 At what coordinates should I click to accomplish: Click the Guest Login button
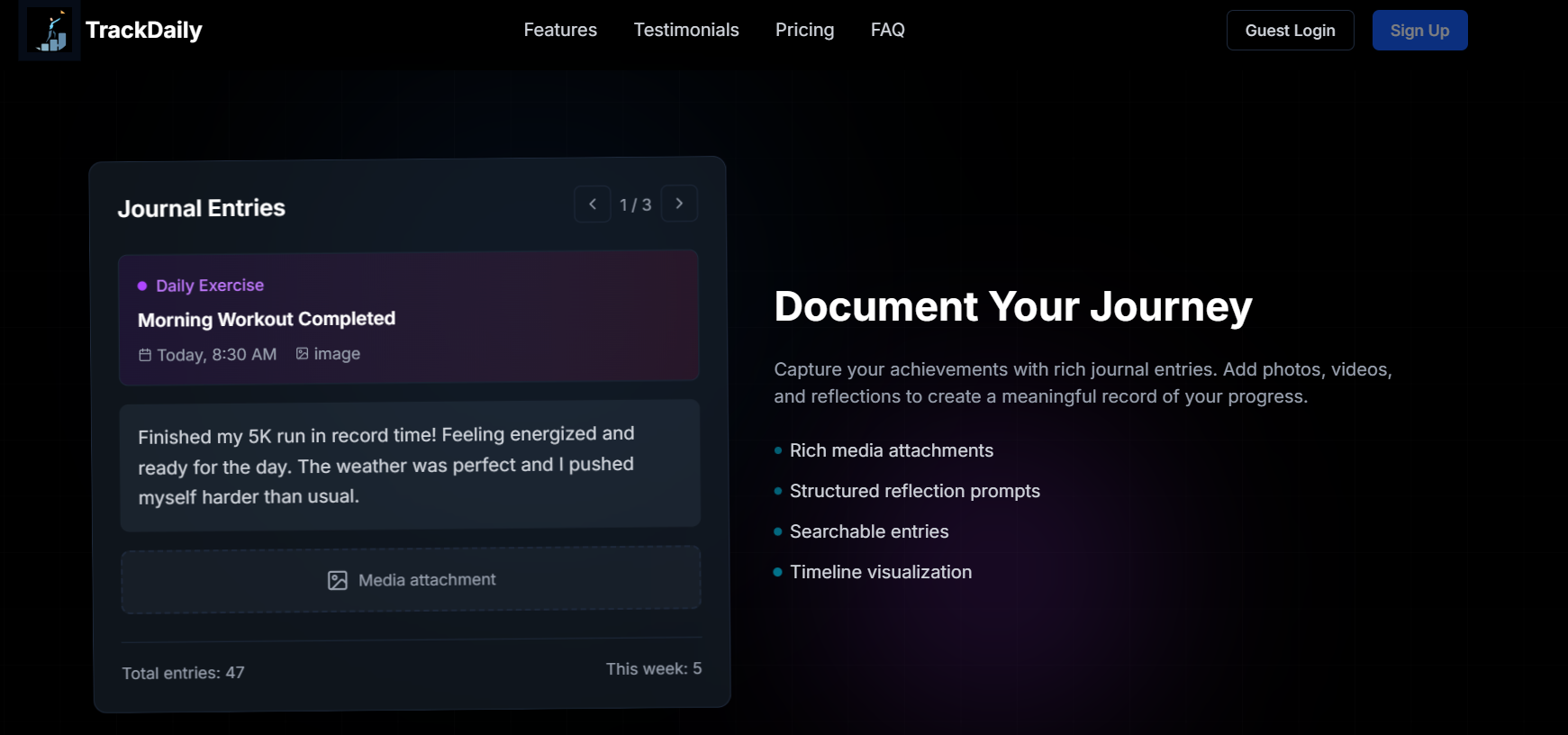[1290, 30]
